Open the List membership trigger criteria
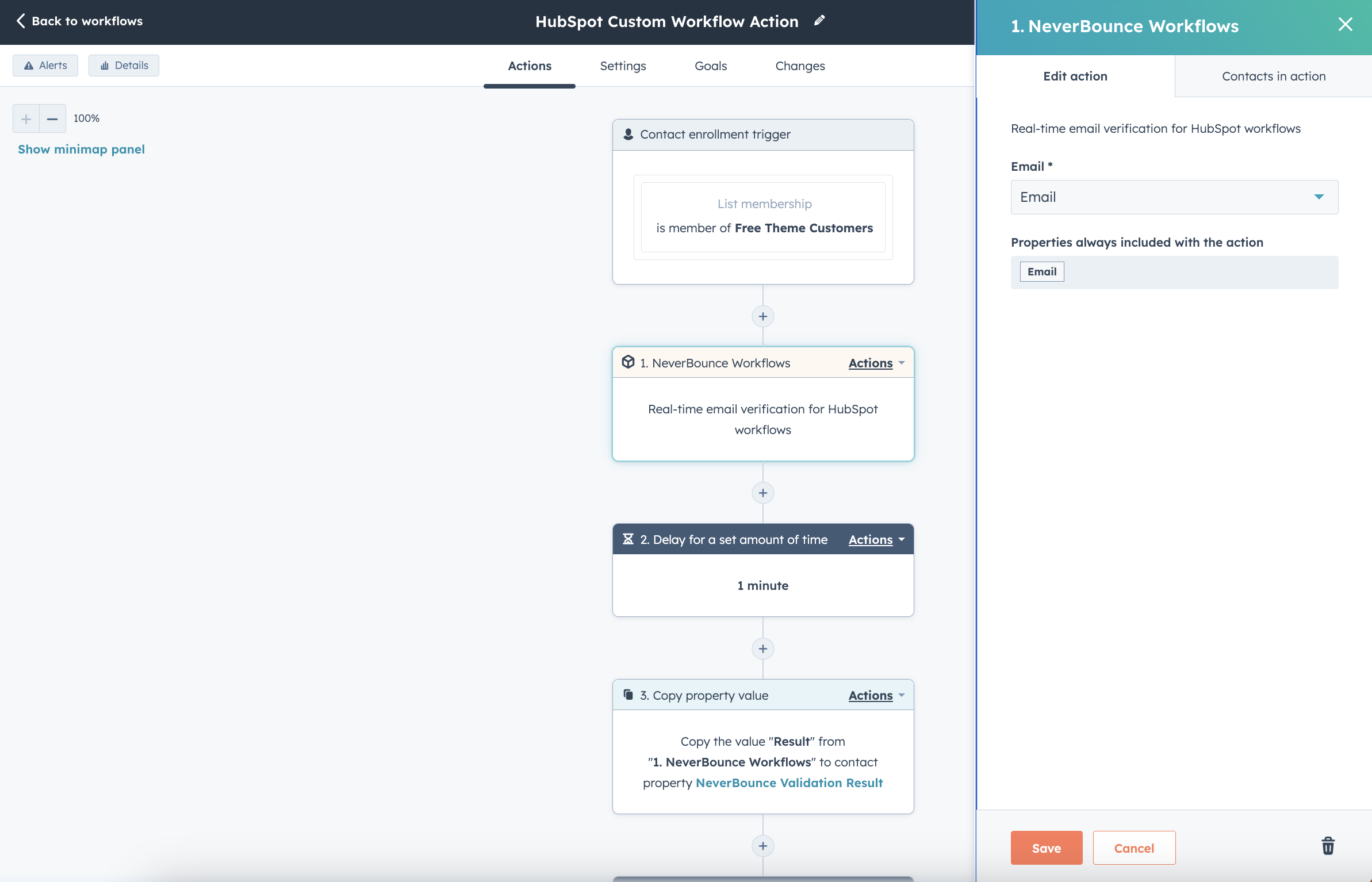 tap(762, 217)
